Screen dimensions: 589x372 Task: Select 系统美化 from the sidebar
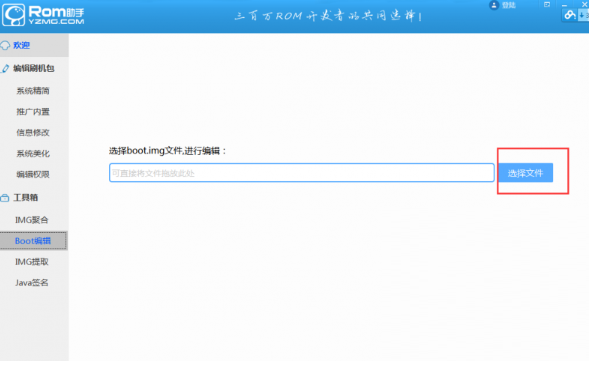click(33, 154)
